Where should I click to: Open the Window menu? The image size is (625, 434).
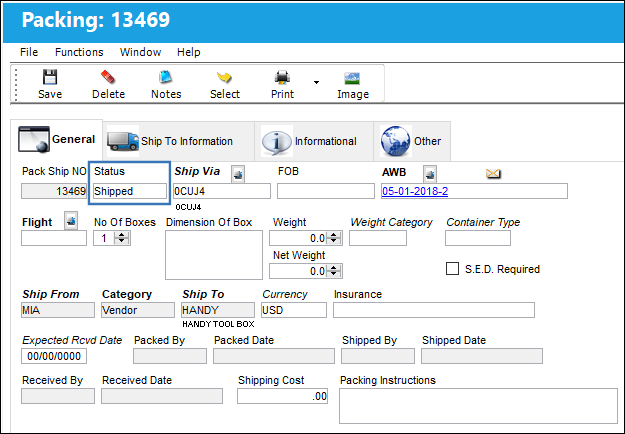(x=140, y=52)
